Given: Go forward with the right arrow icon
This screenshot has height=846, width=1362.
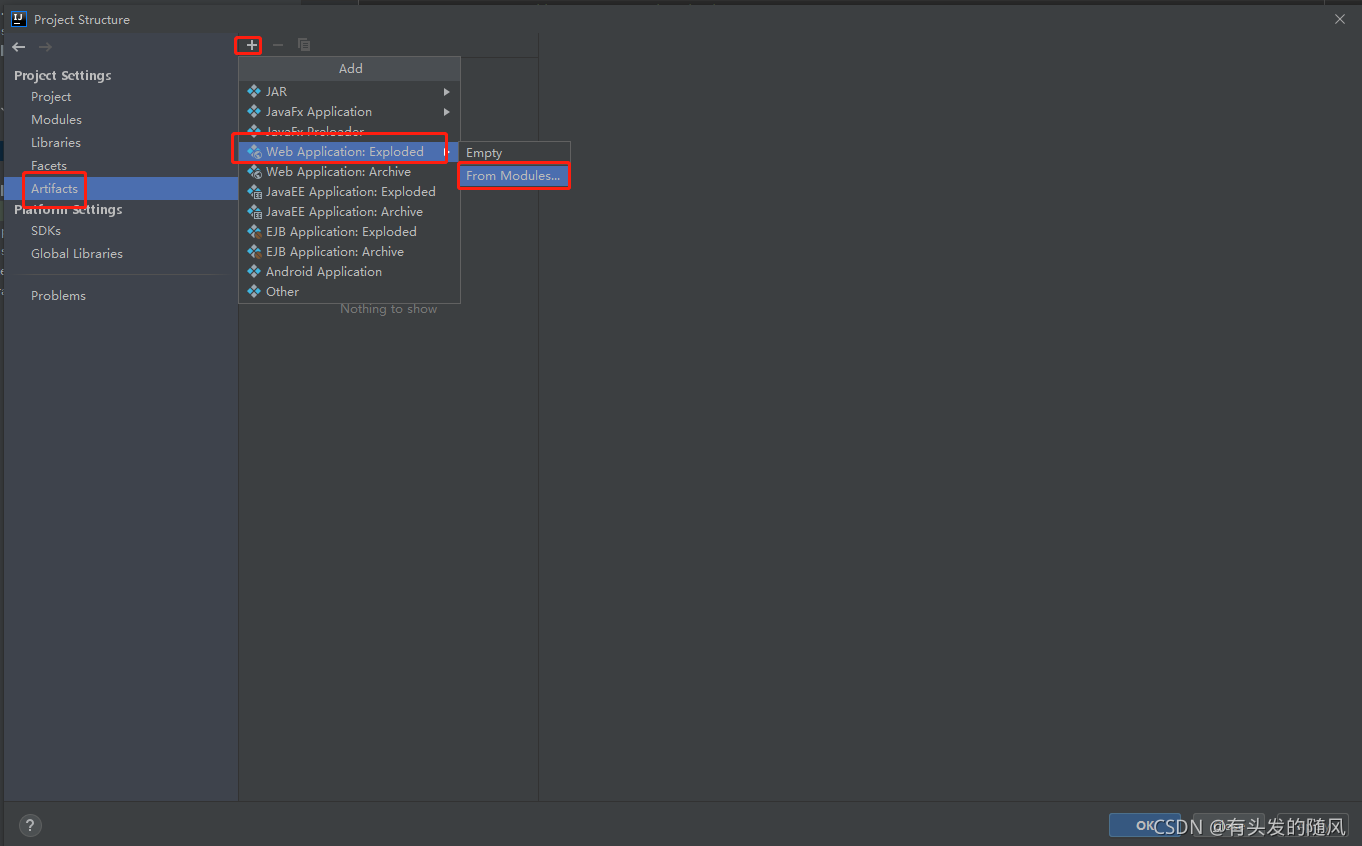Looking at the screenshot, I should click(x=45, y=47).
